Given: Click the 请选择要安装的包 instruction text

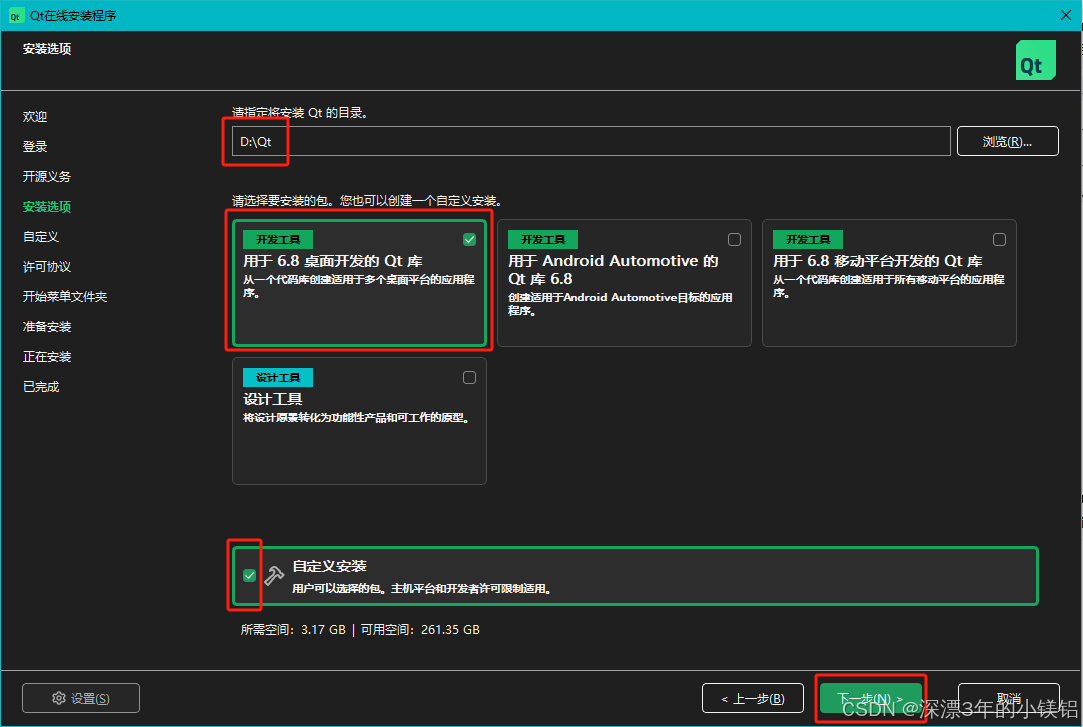Looking at the screenshot, I should 367,201.
